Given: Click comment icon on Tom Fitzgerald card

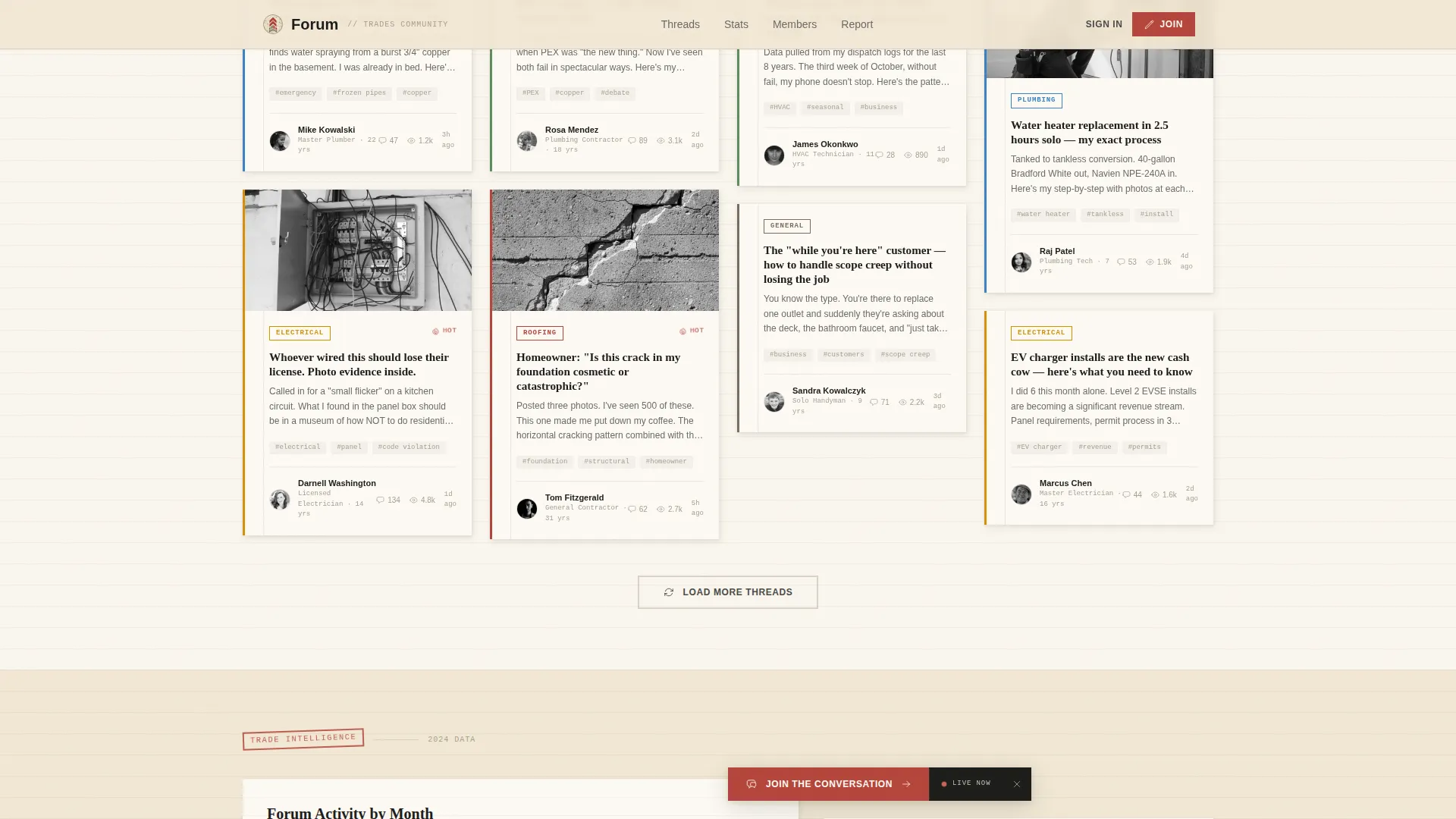Looking at the screenshot, I should click(x=632, y=509).
